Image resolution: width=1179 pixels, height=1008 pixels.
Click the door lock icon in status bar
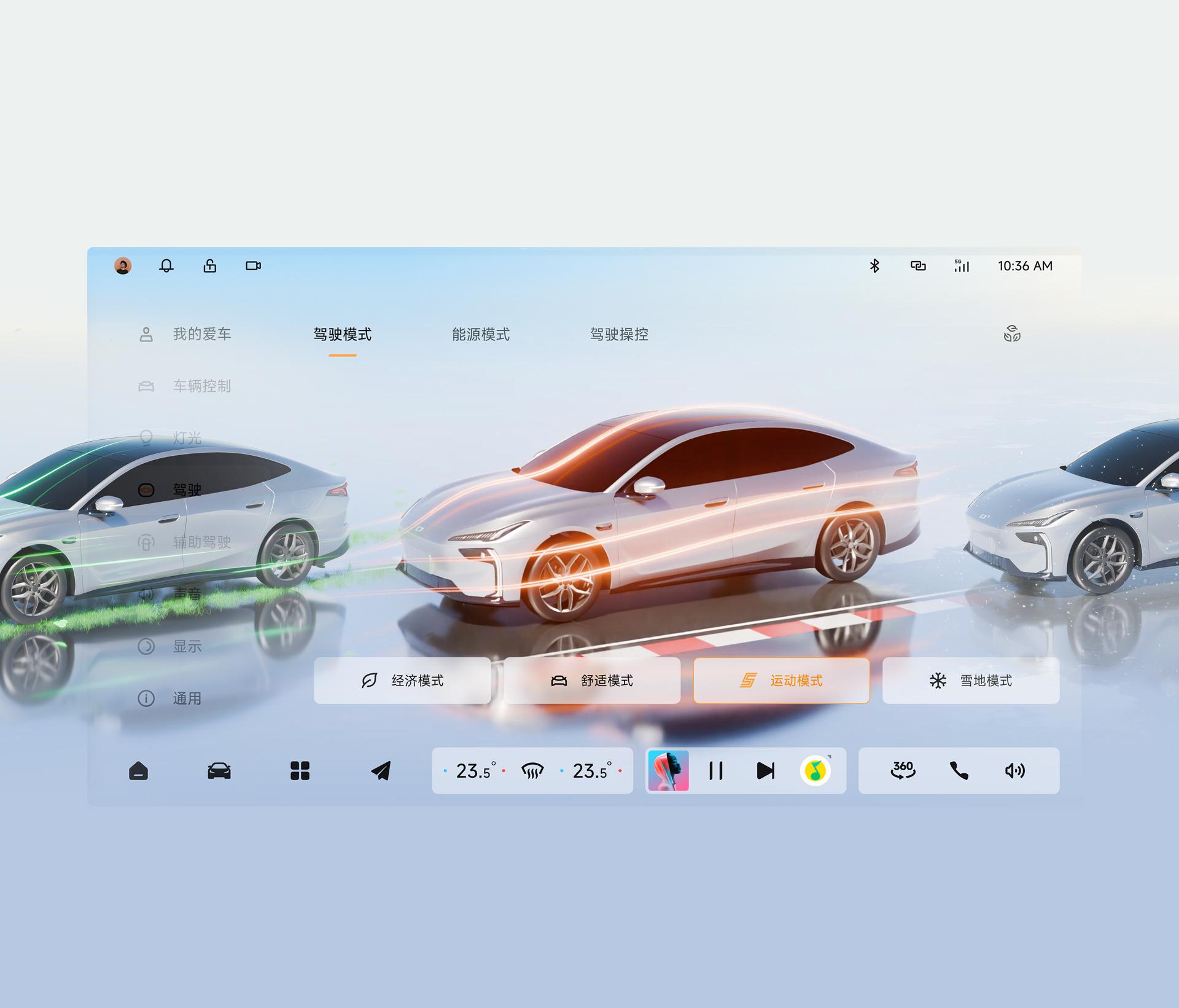coord(210,266)
